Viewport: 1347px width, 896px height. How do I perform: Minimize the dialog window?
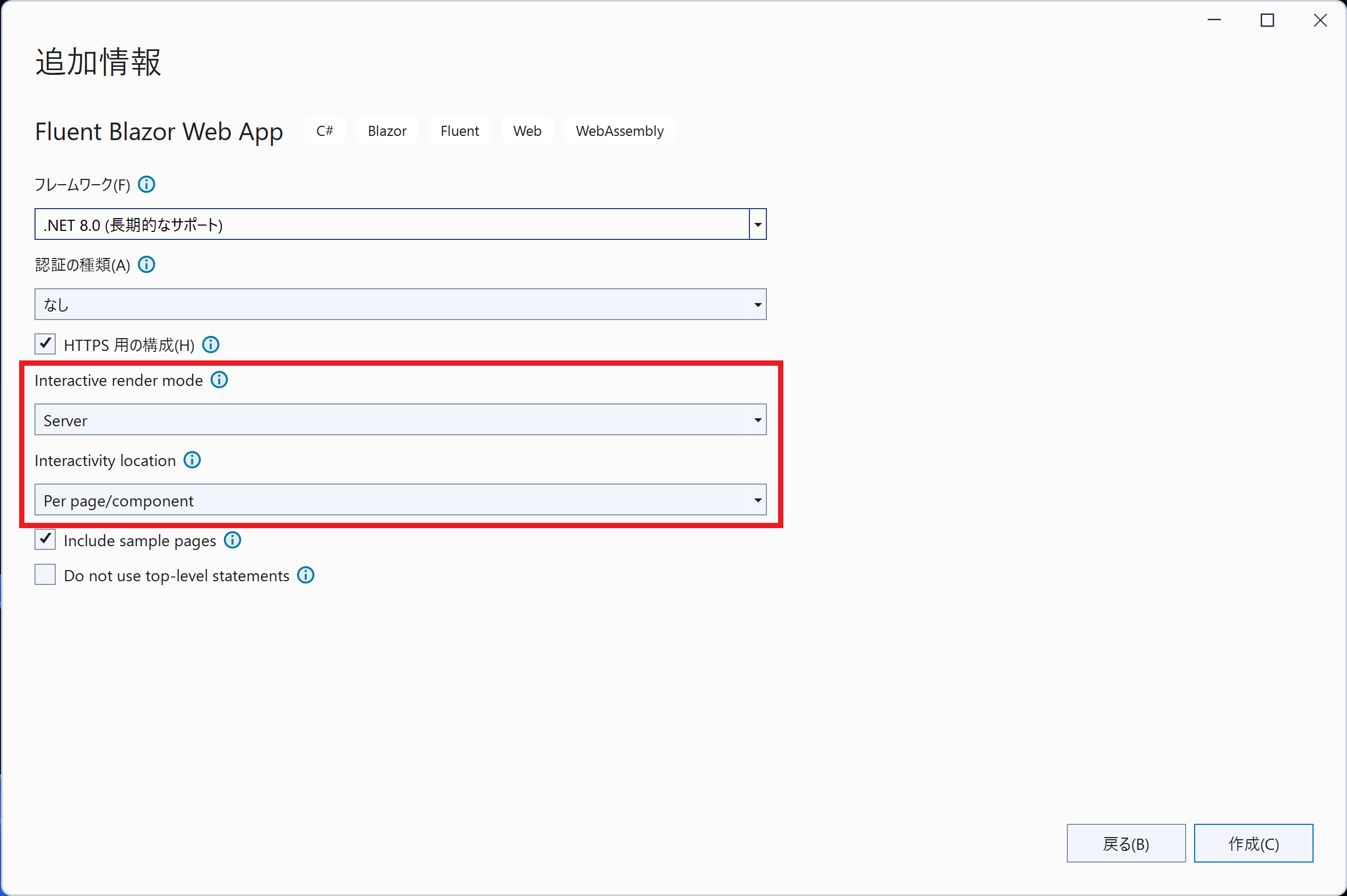[x=1214, y=21]
